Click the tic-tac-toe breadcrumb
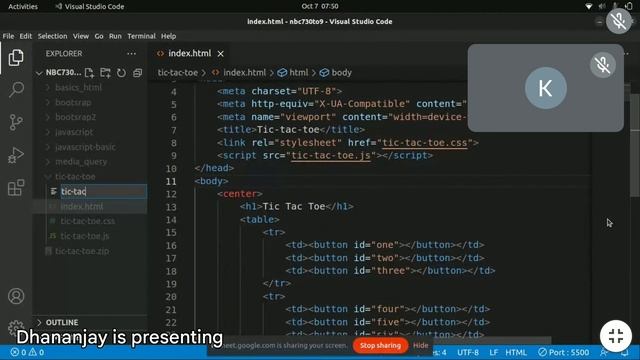Screen dimensions: 640x360 pyautogui.click(x=178, y=73)
